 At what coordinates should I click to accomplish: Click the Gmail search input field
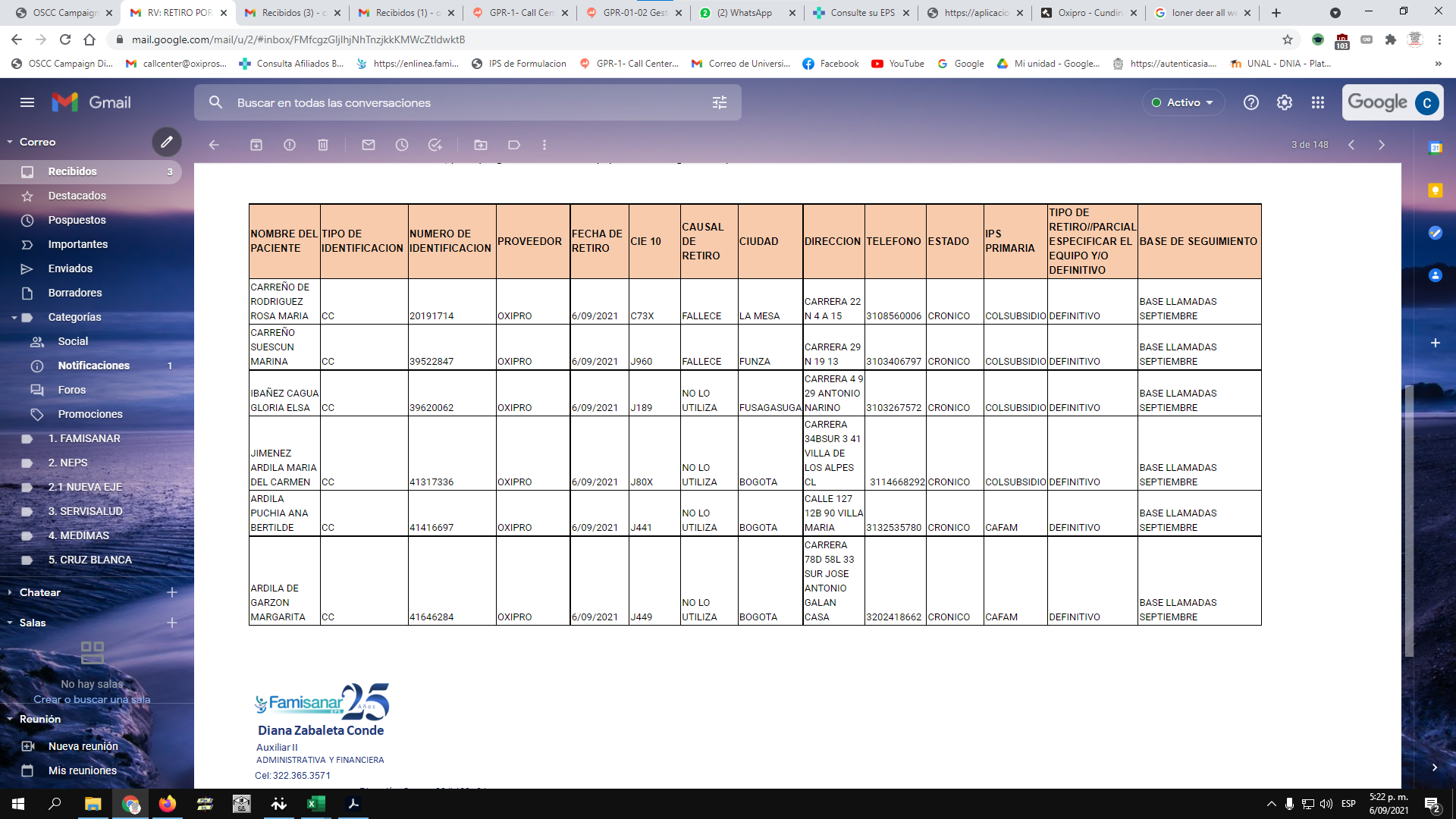pyautogui.click(x=468, y=102)
